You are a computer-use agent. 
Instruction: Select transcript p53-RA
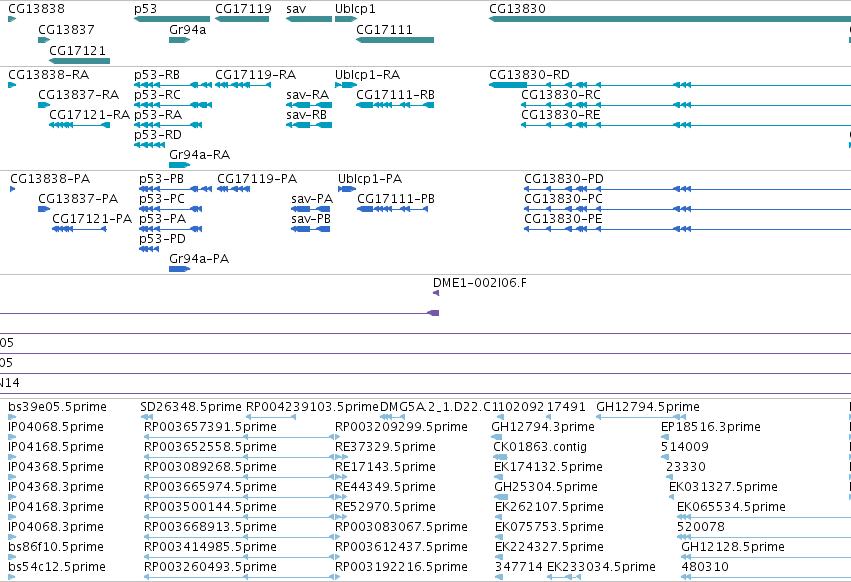tap(168, 125)
